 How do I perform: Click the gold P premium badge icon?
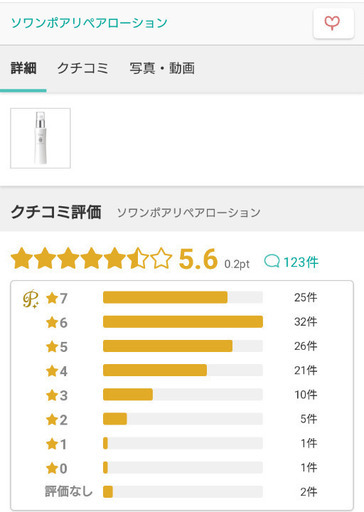point(30,298)
